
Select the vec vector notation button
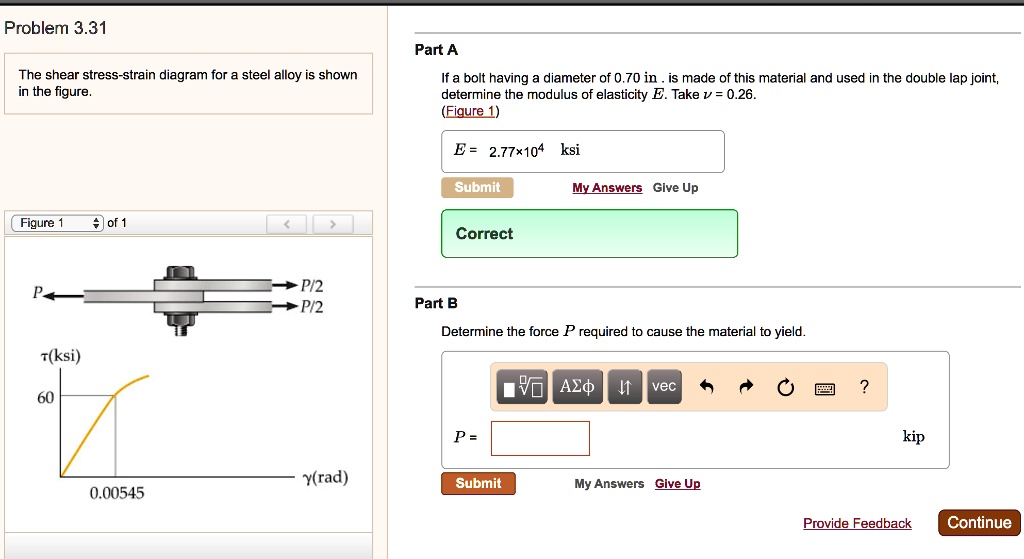click(x=664, y=387)
